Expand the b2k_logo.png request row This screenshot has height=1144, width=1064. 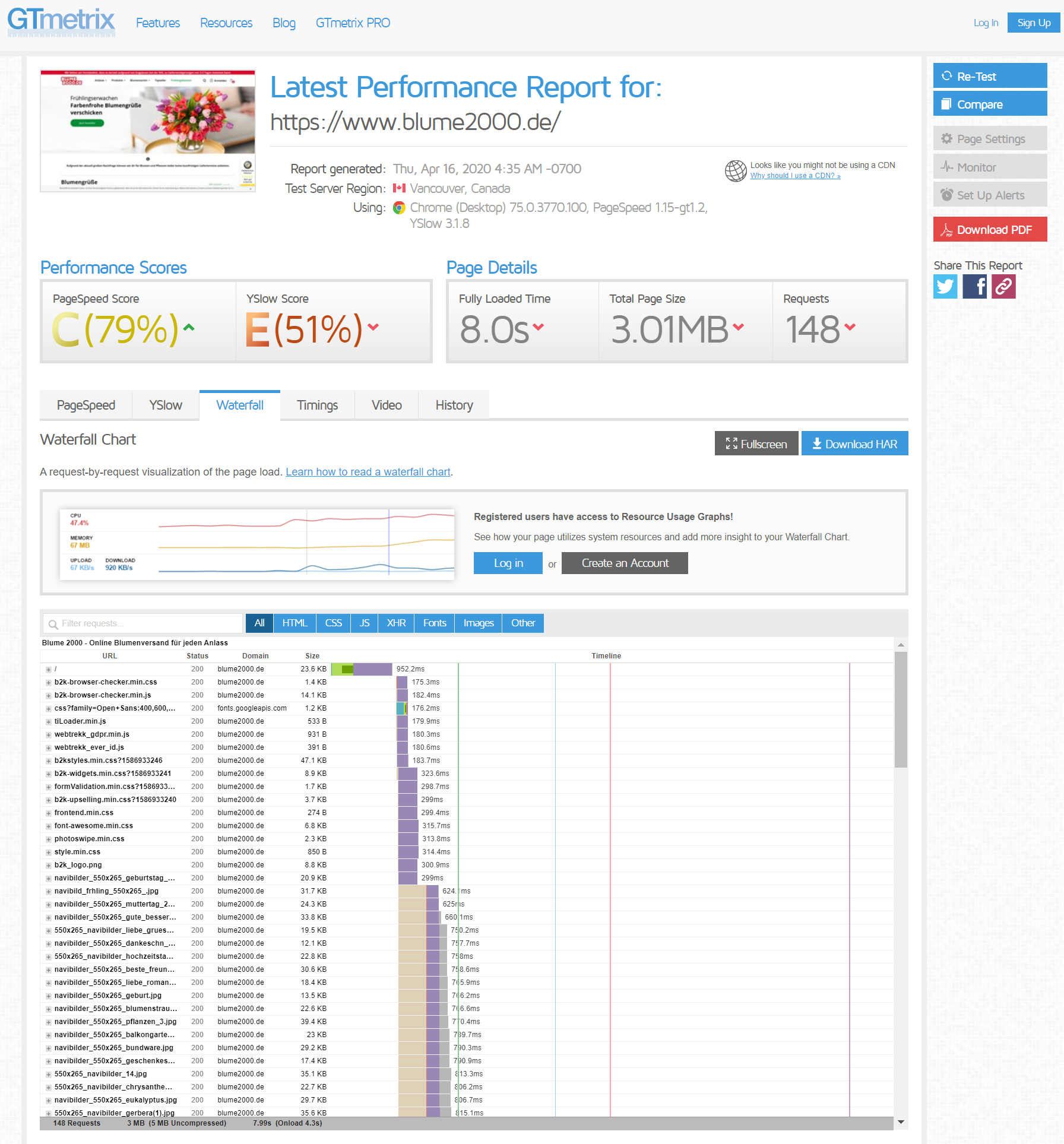point(49,866)
